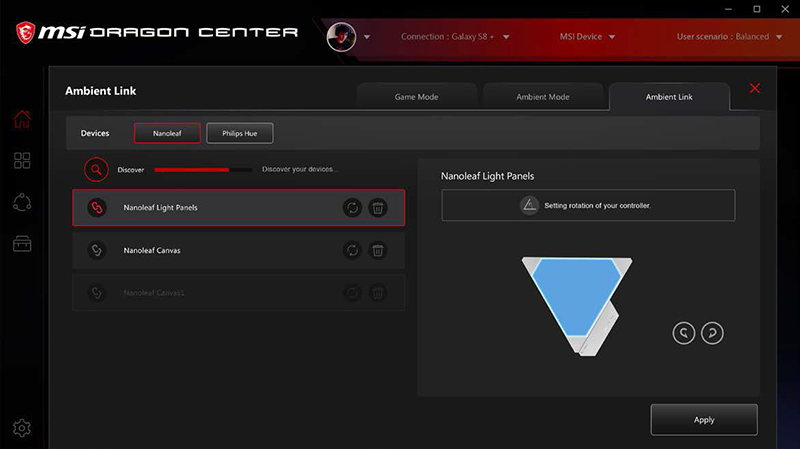Viewport: 800px width, 449px height.
Task: Delete Nanoleaf Canvas with trash icon
Action: (377, 251)
